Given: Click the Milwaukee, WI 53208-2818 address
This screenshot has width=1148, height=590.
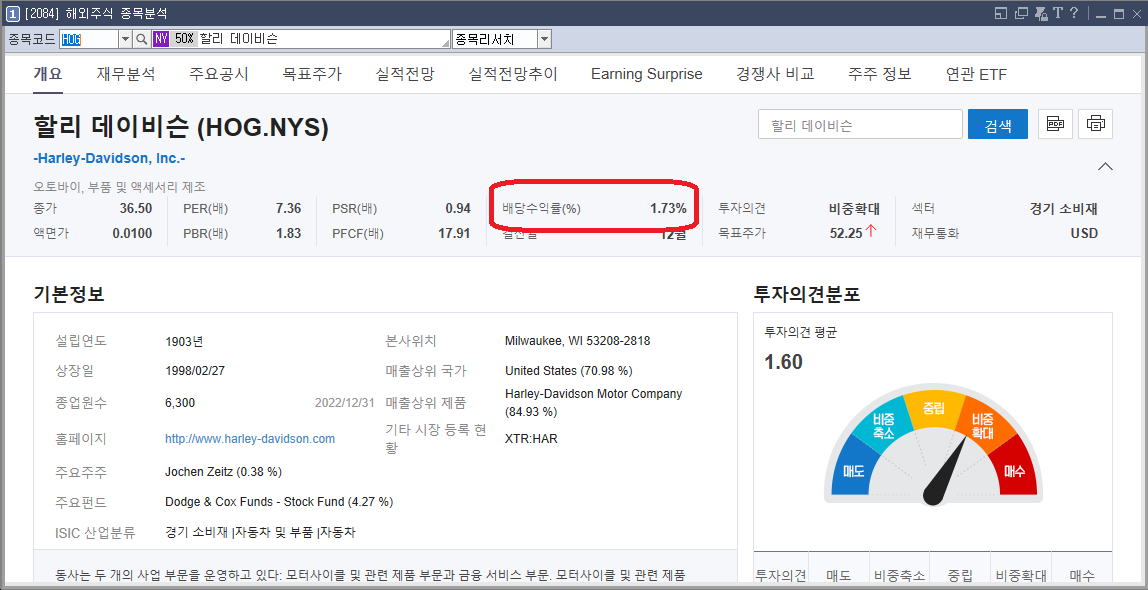Looking at the screenshot, I should (578, 341).
